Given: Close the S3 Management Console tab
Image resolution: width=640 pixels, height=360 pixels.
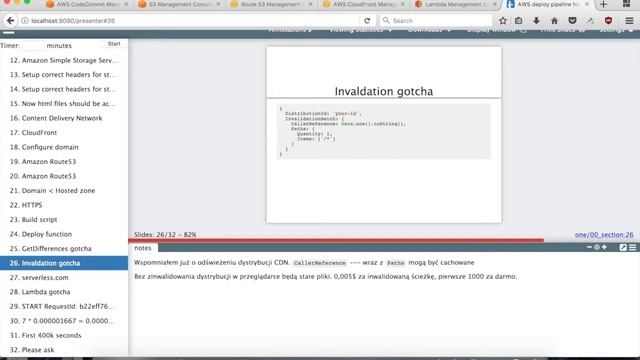Looking at the screenshot, I should pos(218,4).
